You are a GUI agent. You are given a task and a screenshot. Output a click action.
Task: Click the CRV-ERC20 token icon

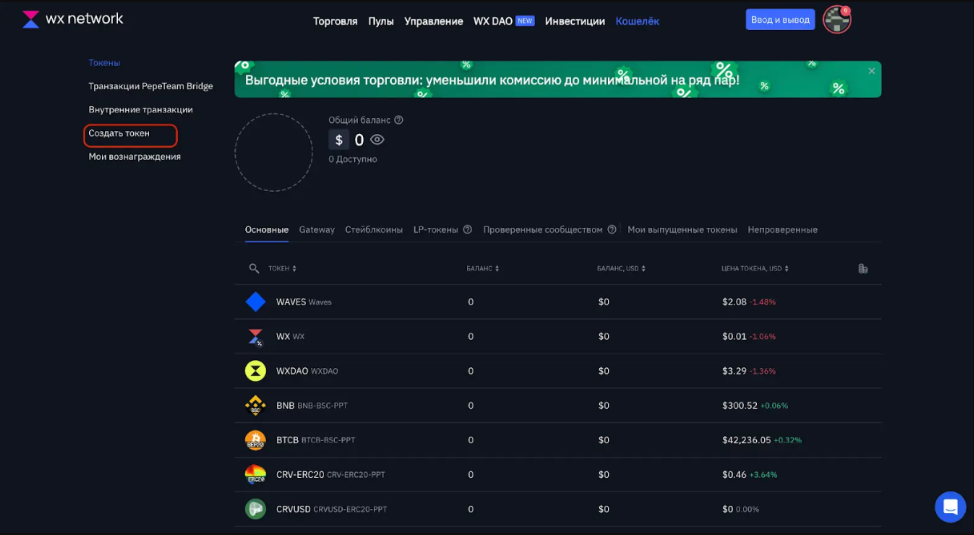click(x=255, y=475)
